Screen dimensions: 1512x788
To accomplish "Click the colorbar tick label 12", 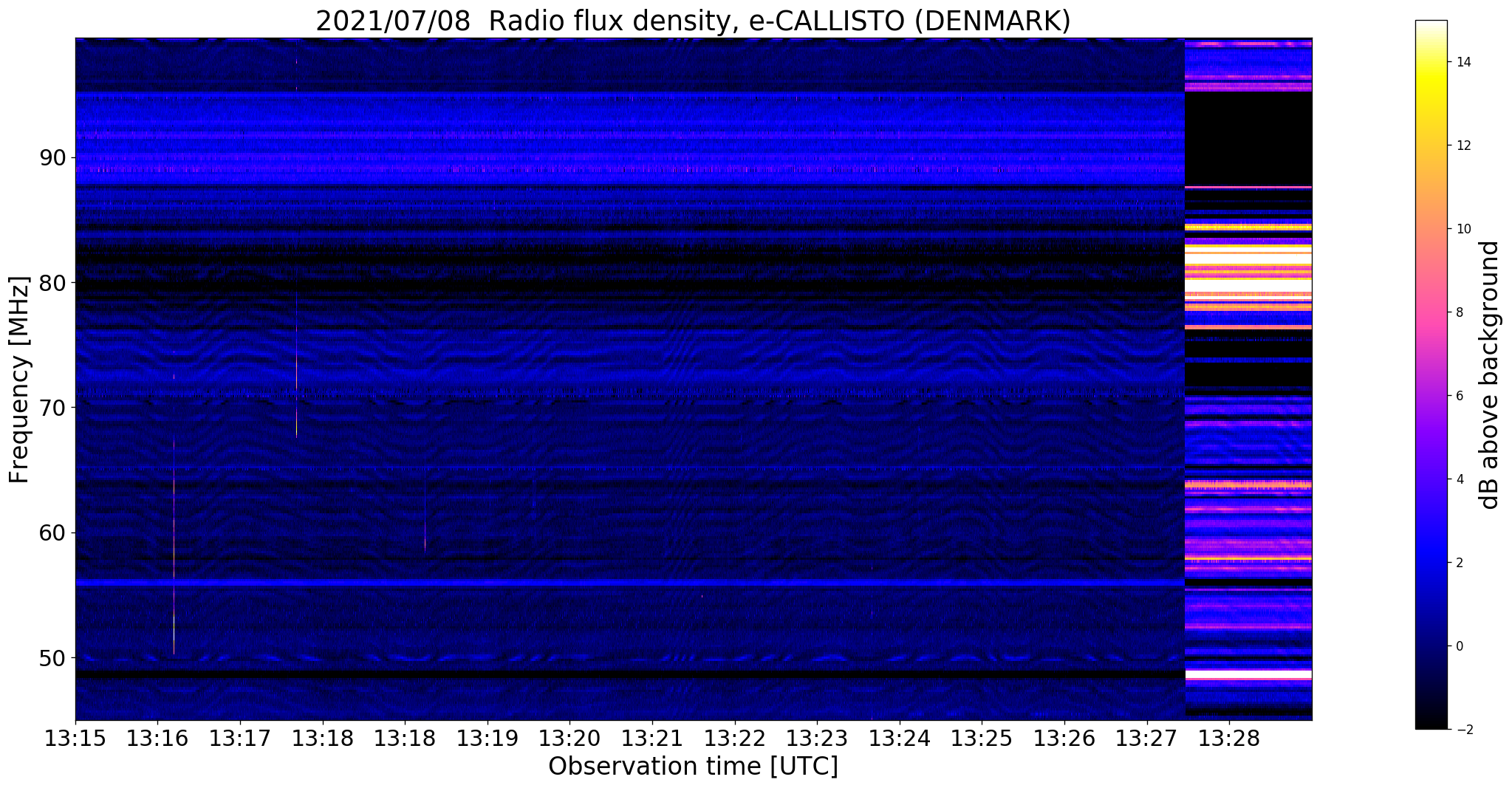I will coord(1463,145).
